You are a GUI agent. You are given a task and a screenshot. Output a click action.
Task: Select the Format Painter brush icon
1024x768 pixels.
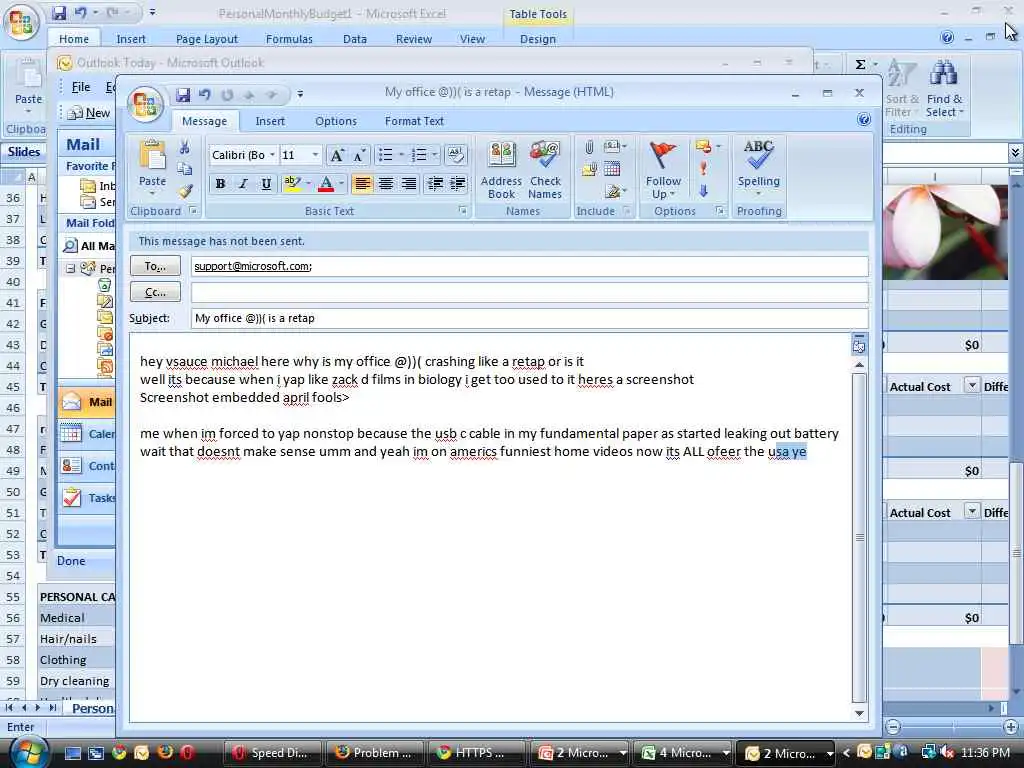(x=185, y=191)
